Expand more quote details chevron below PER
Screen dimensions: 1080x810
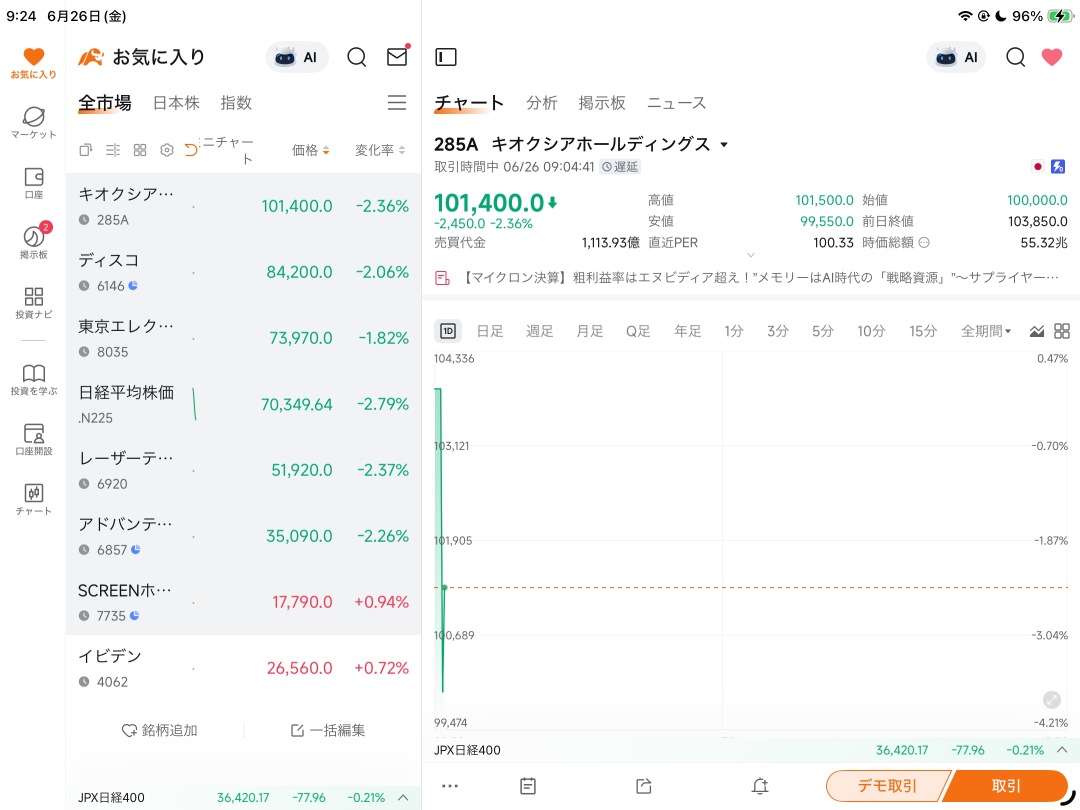click(751, 256)
